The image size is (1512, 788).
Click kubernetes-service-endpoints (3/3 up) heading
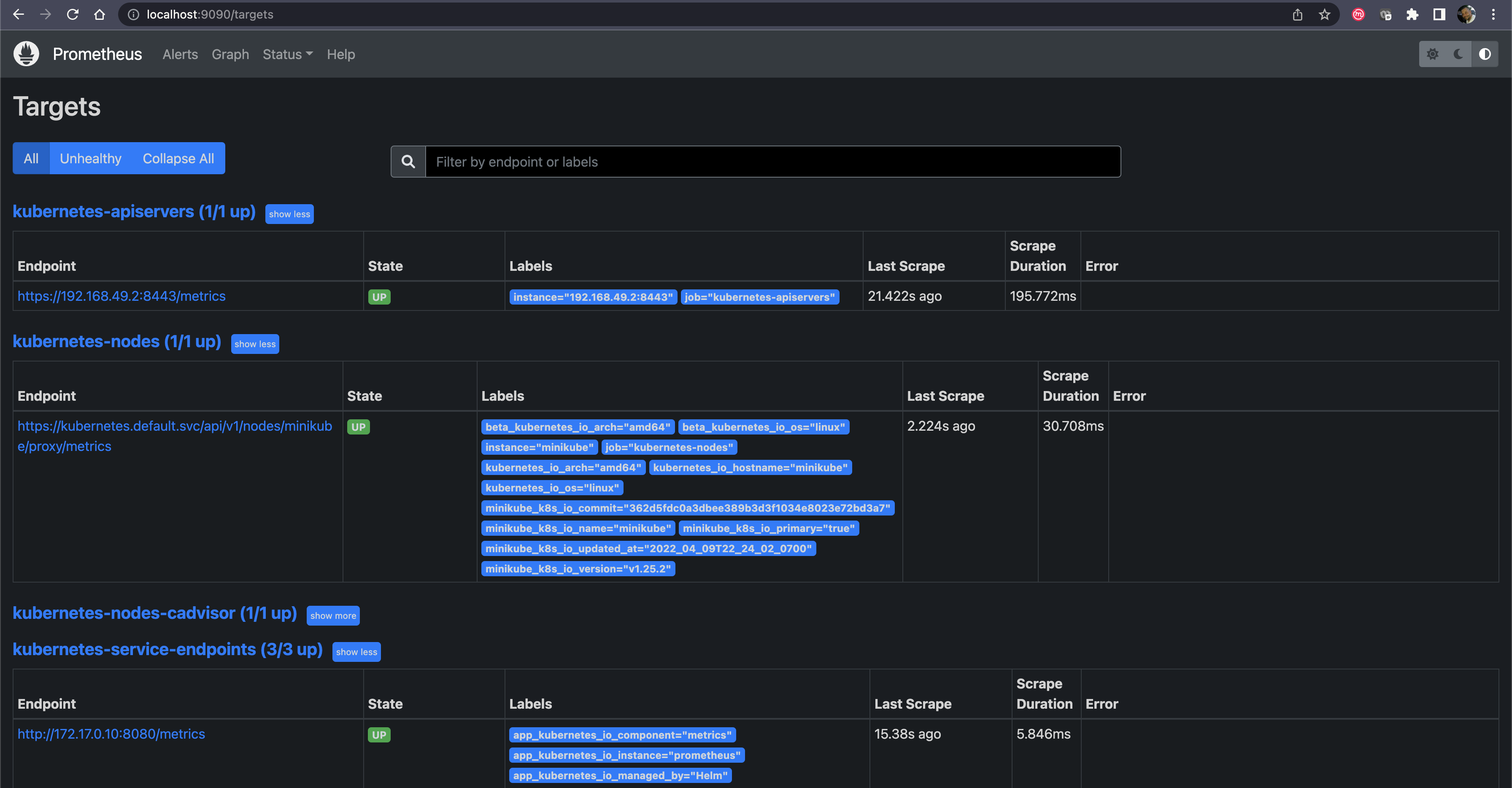[168, 649]
